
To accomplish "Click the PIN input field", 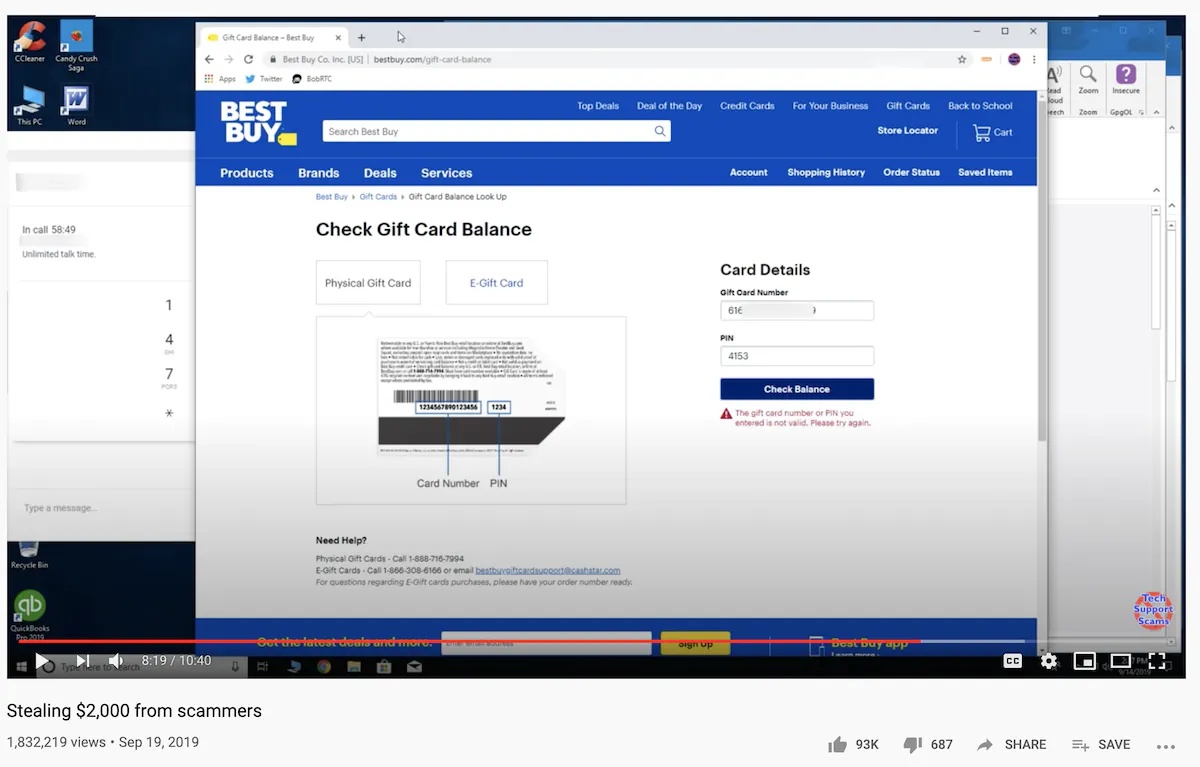I will click(796, 356).
